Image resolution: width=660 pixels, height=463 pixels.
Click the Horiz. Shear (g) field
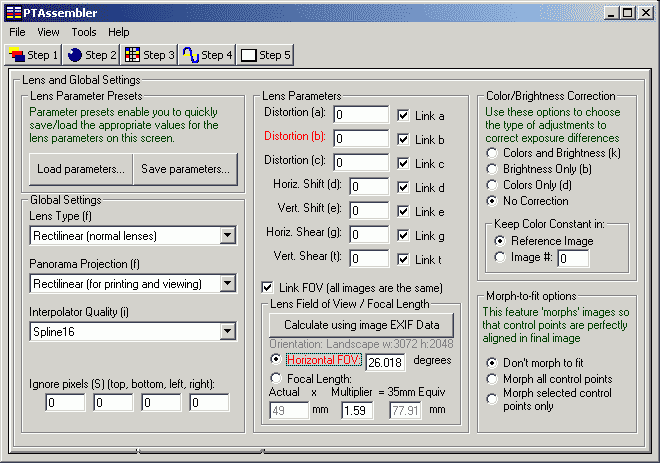point(369,234)
